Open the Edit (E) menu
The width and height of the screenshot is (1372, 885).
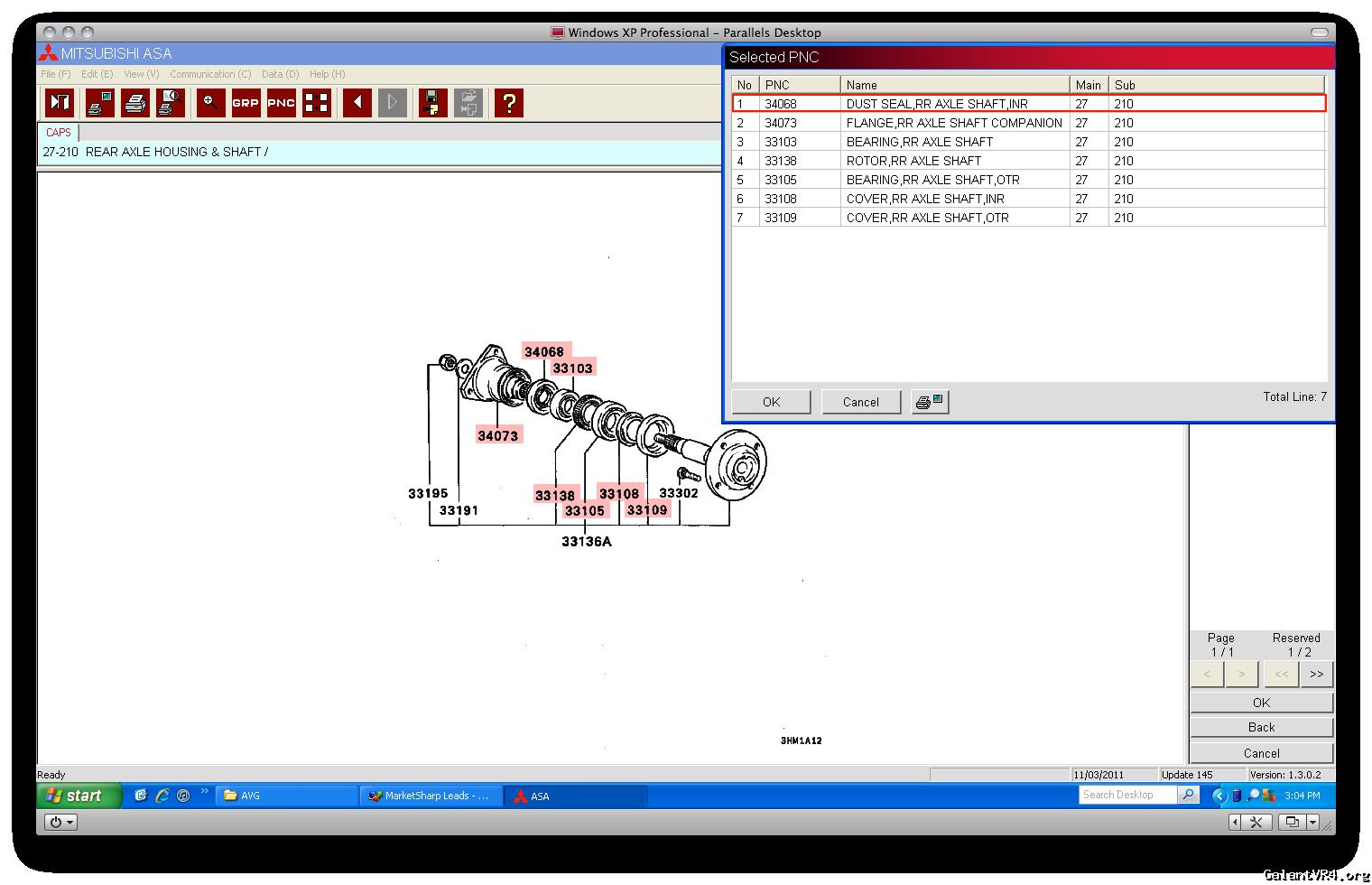97,74
